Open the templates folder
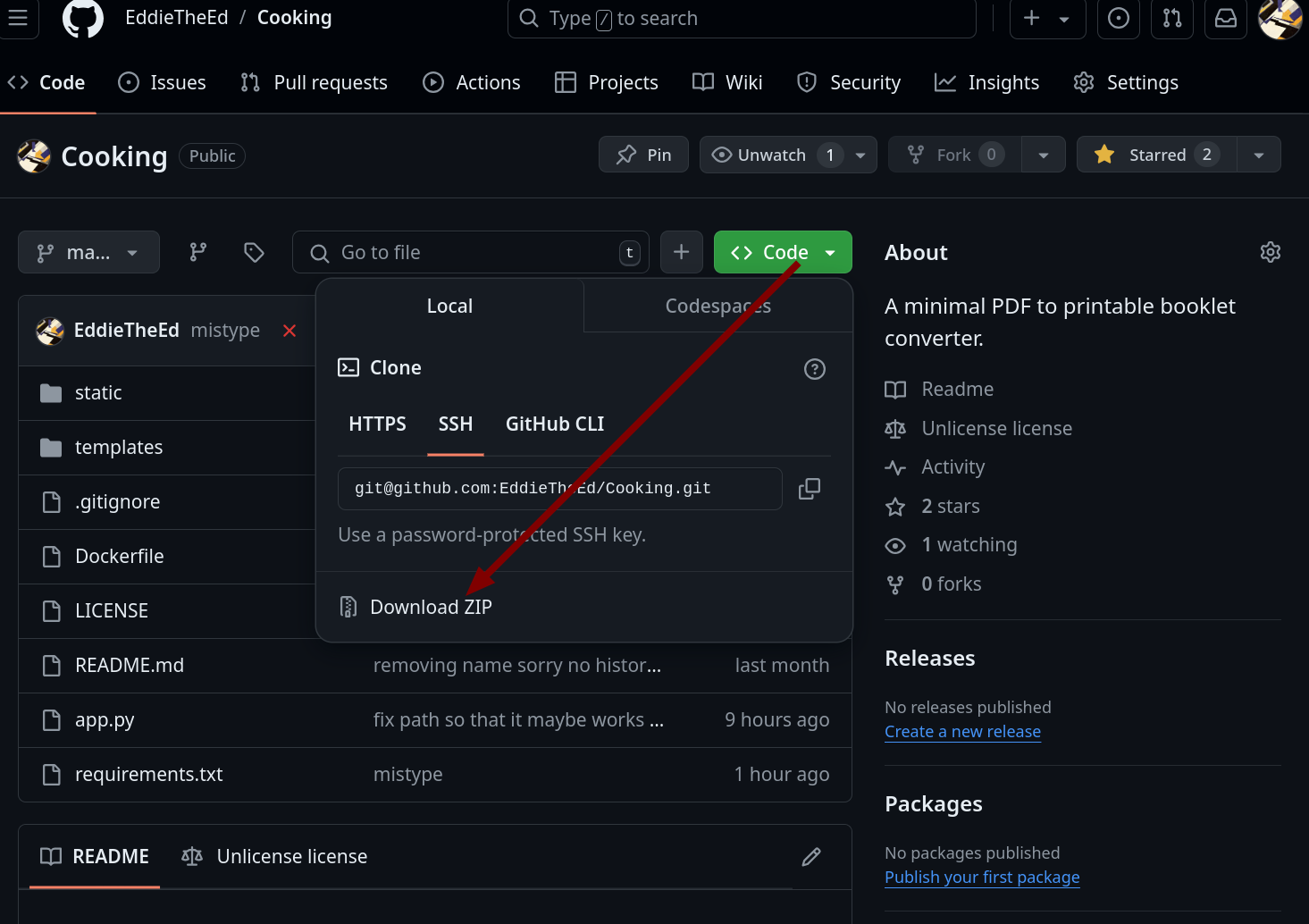 [119, 447]
